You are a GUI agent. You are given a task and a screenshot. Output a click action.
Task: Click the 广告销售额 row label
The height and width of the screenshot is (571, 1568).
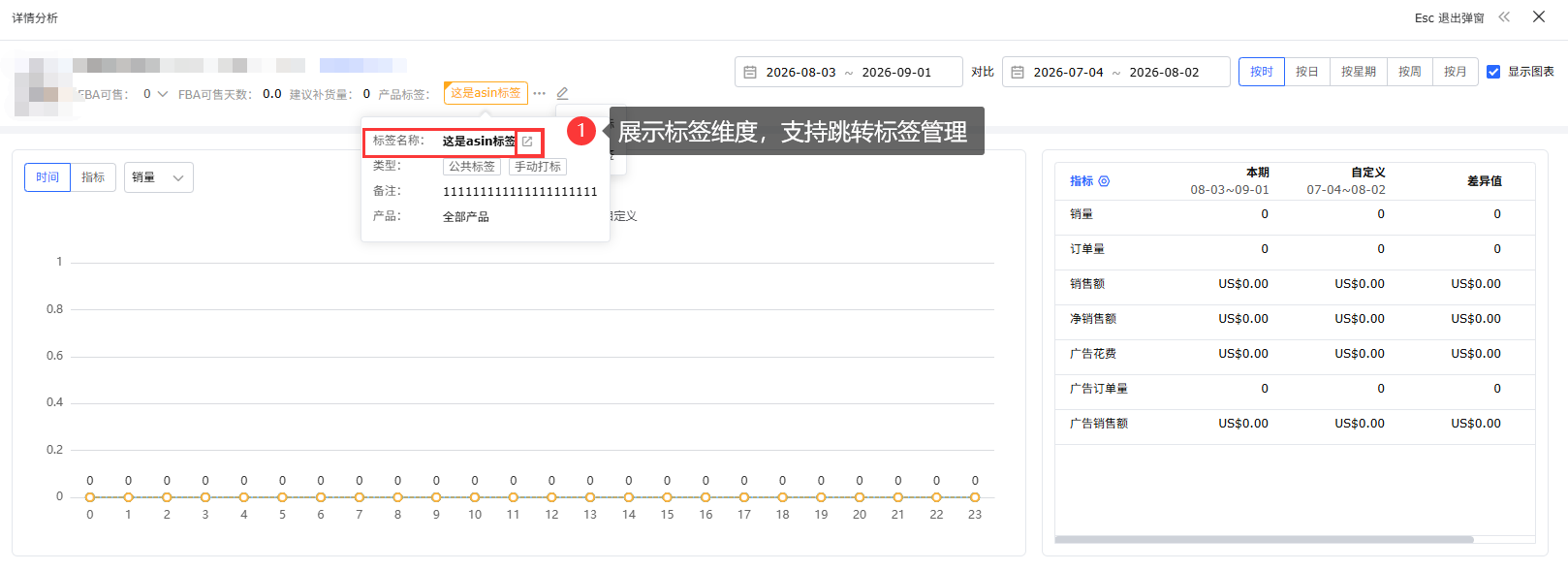1099,424
